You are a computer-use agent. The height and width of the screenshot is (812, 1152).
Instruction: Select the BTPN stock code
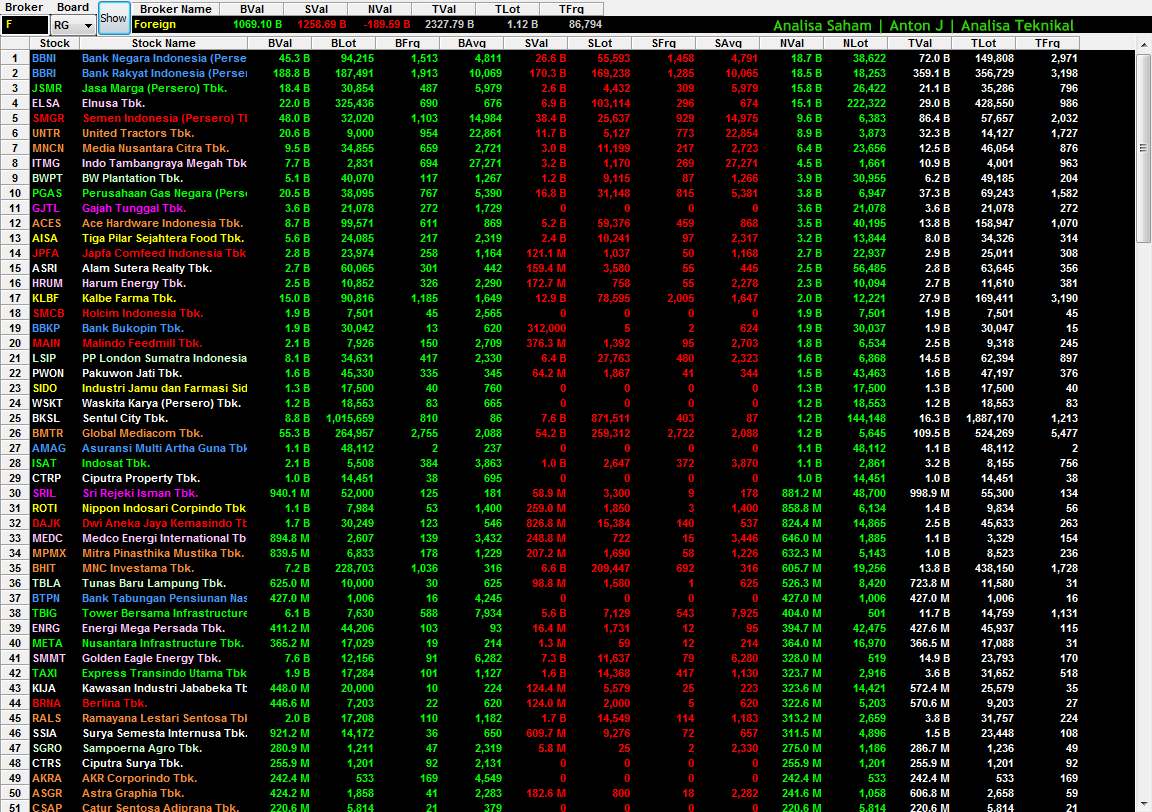coord(46,598)
